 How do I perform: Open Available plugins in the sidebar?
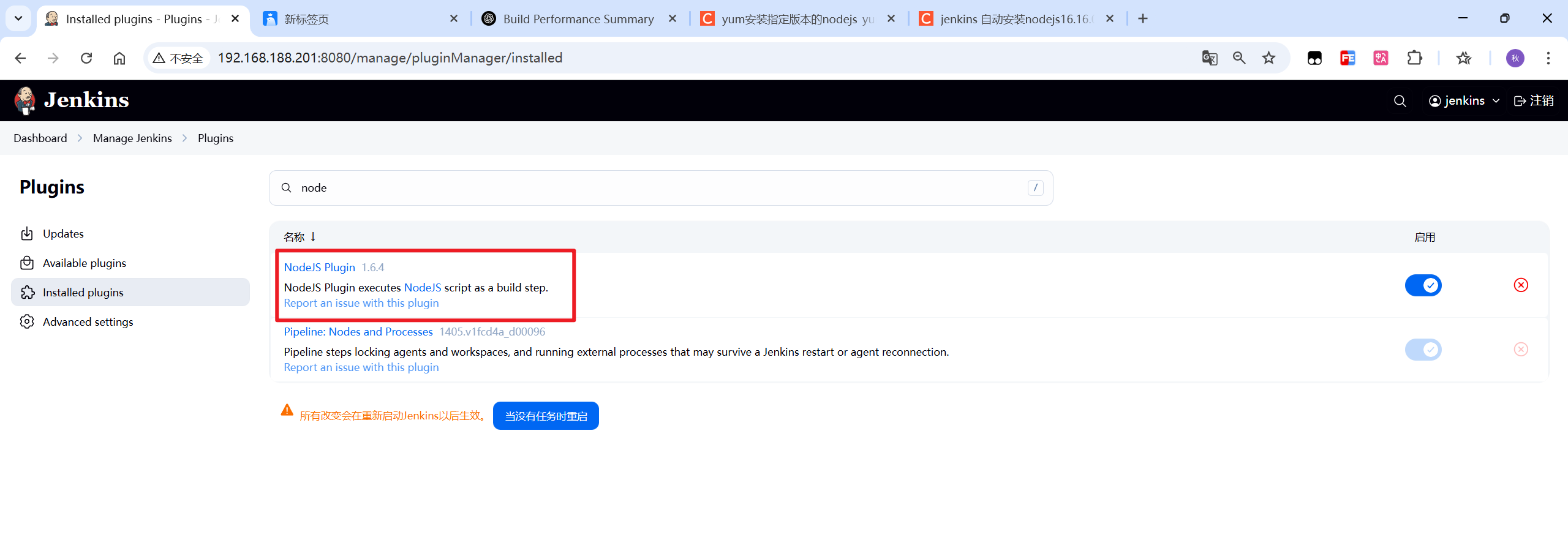click(x=130, y=263)
